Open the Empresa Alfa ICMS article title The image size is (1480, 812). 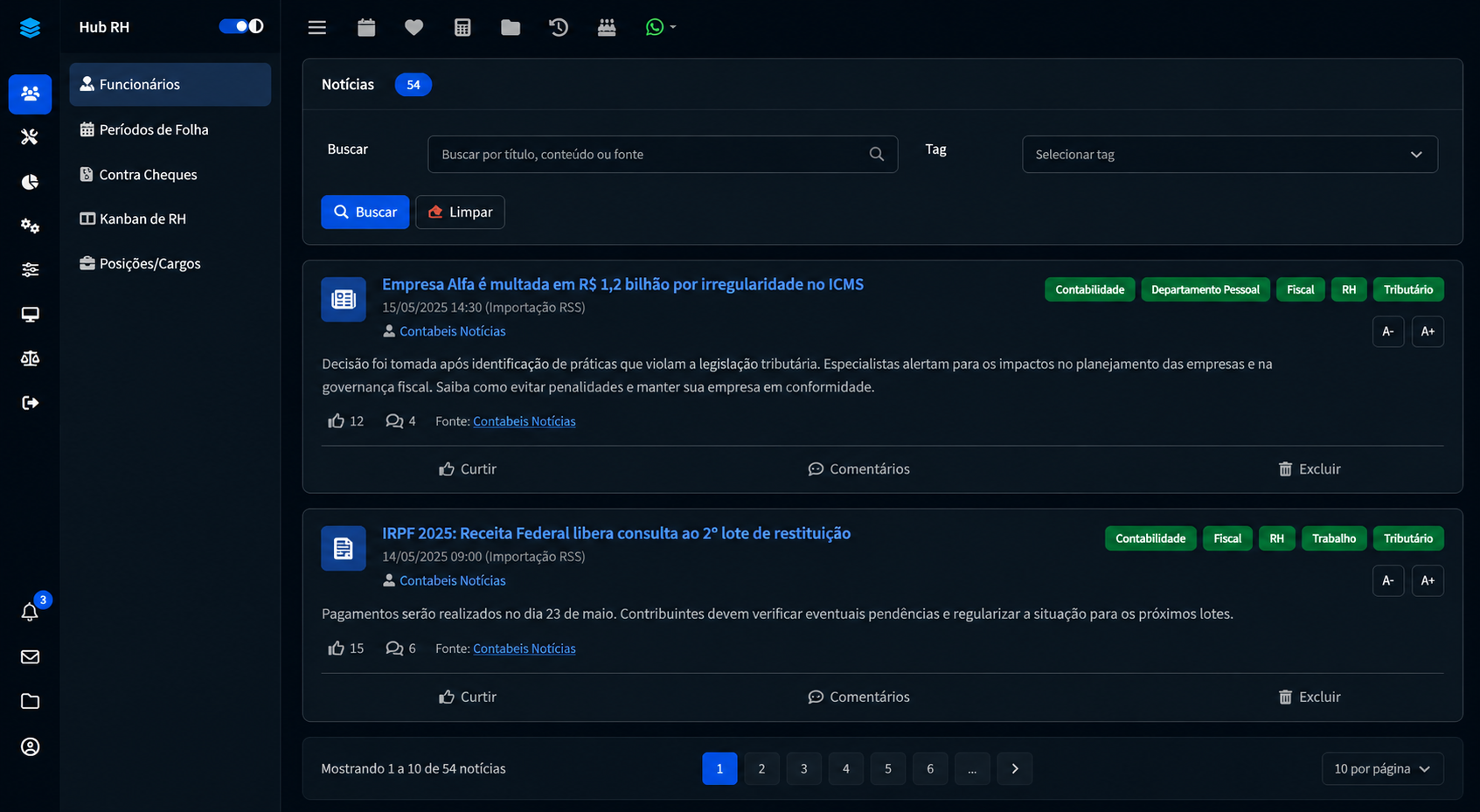click(x=622, y=285)
